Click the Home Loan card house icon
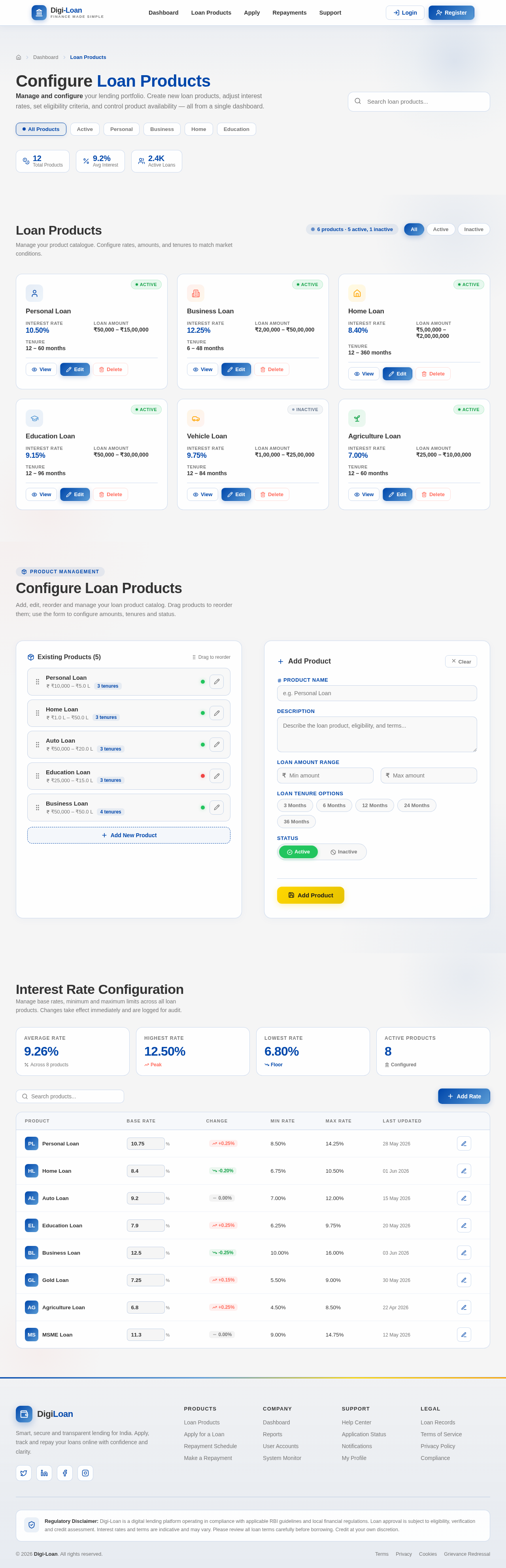 point(357,294)
